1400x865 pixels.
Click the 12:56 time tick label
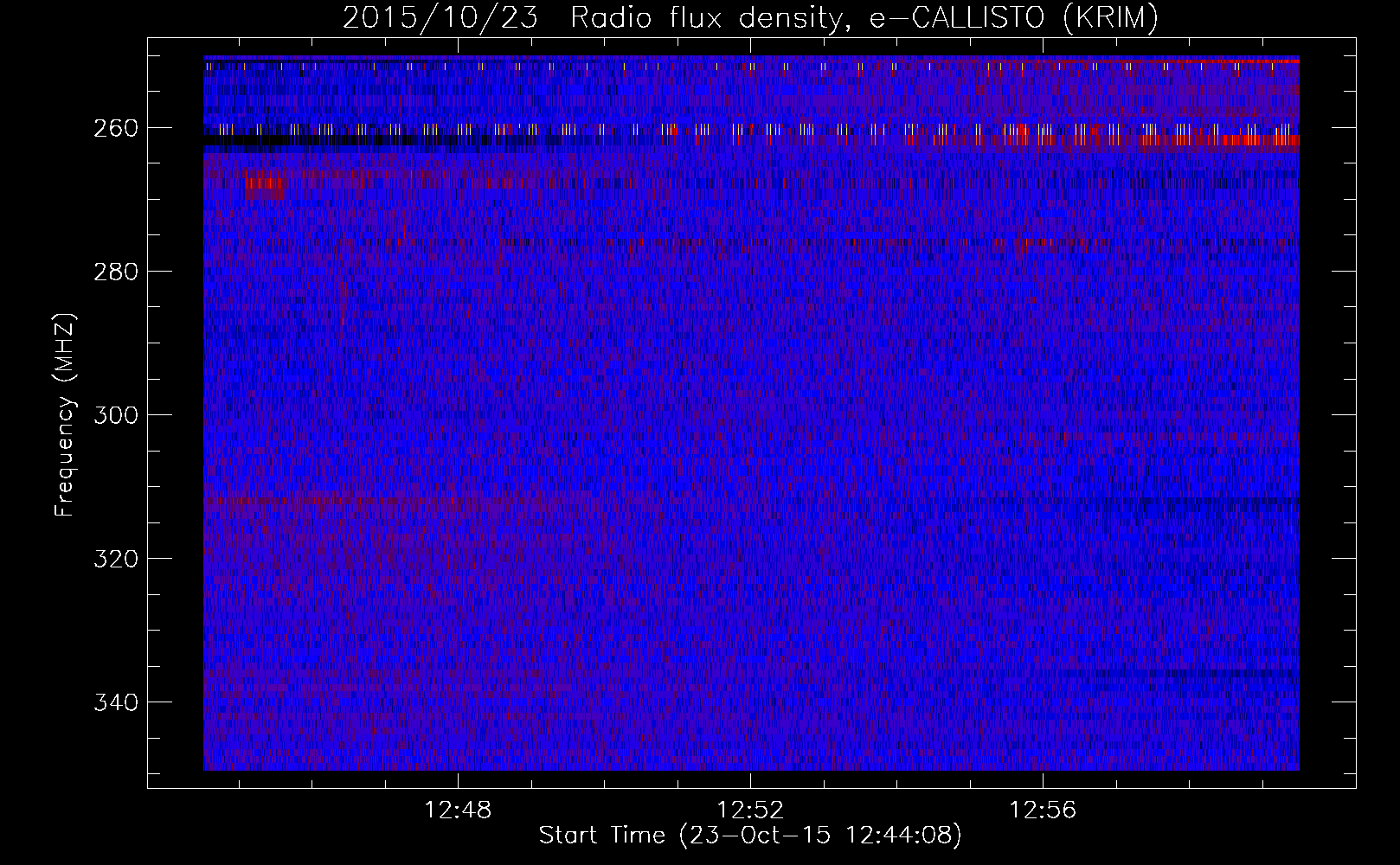pyautogui.click(x=1043, y=811)
